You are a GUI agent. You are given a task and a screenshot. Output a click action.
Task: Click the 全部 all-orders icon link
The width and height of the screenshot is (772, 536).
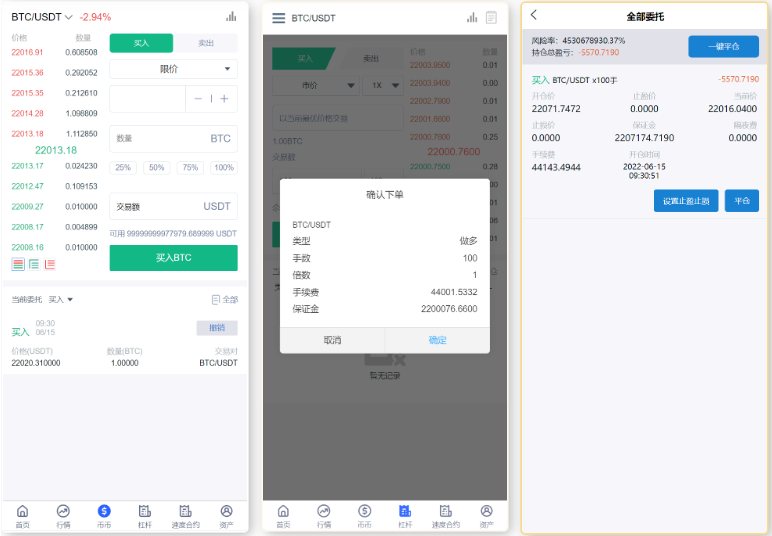(x=224, y=299)
